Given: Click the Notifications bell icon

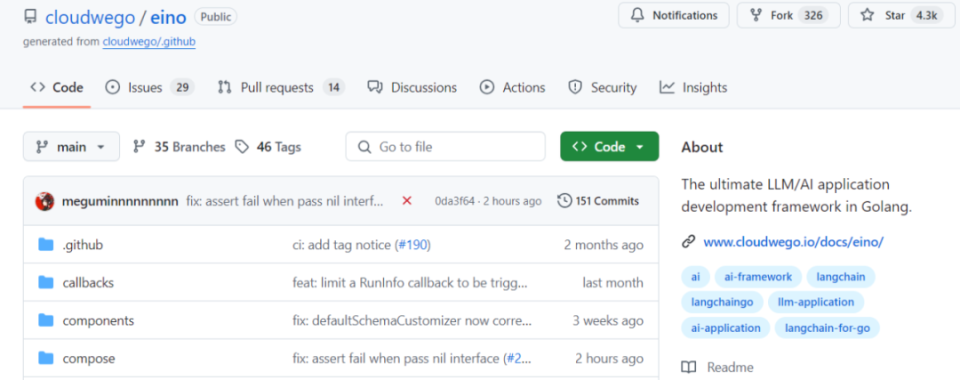Looking at the screenshot, I should [x=637, y=15].
